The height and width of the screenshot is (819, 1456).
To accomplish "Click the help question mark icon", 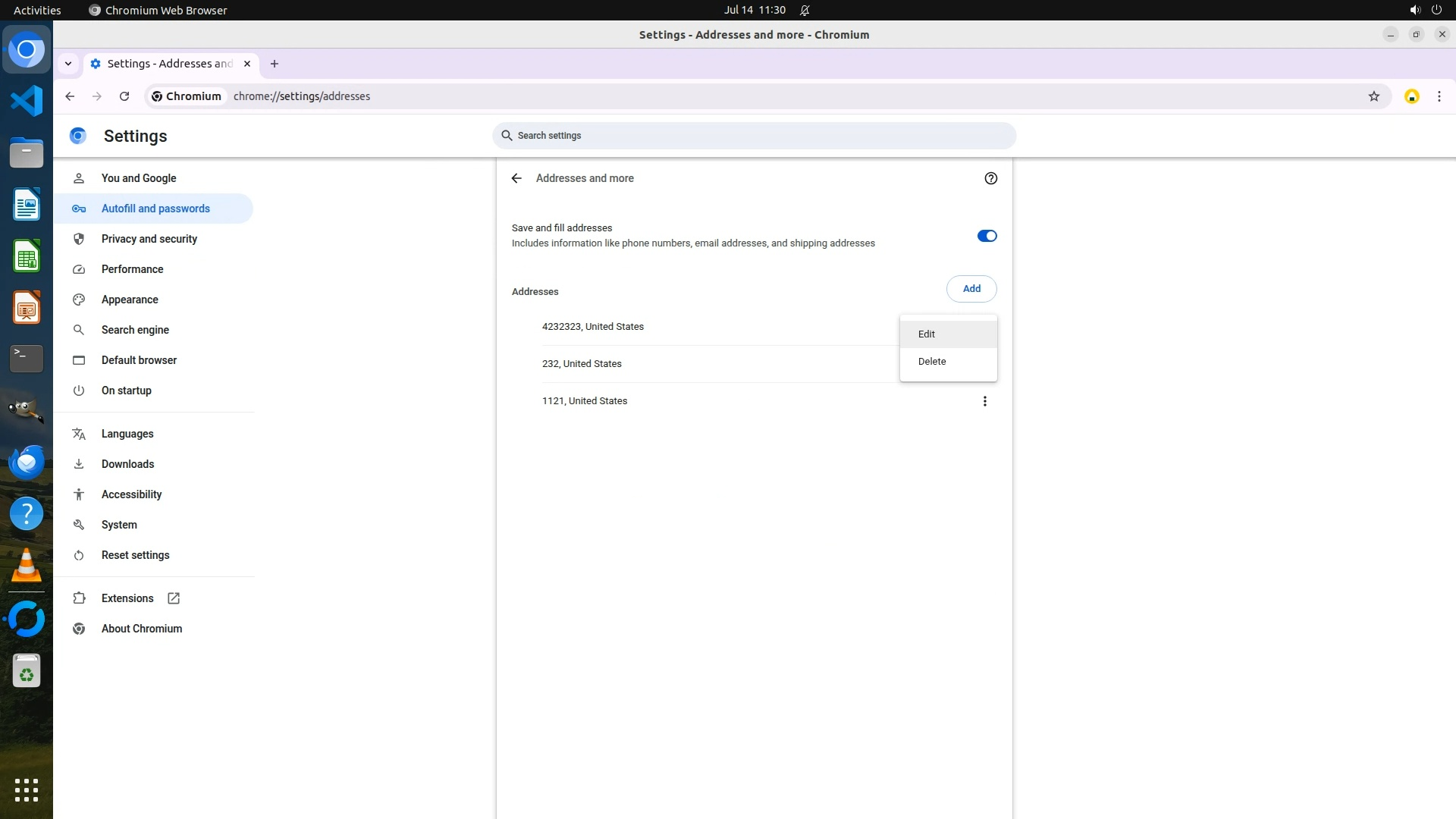I will pos(990,178).
